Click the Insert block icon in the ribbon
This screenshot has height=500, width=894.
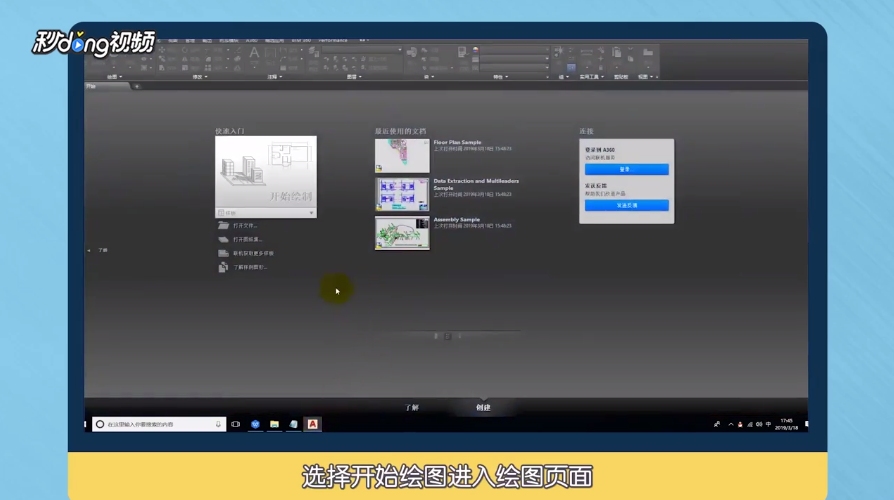point(412,52)
